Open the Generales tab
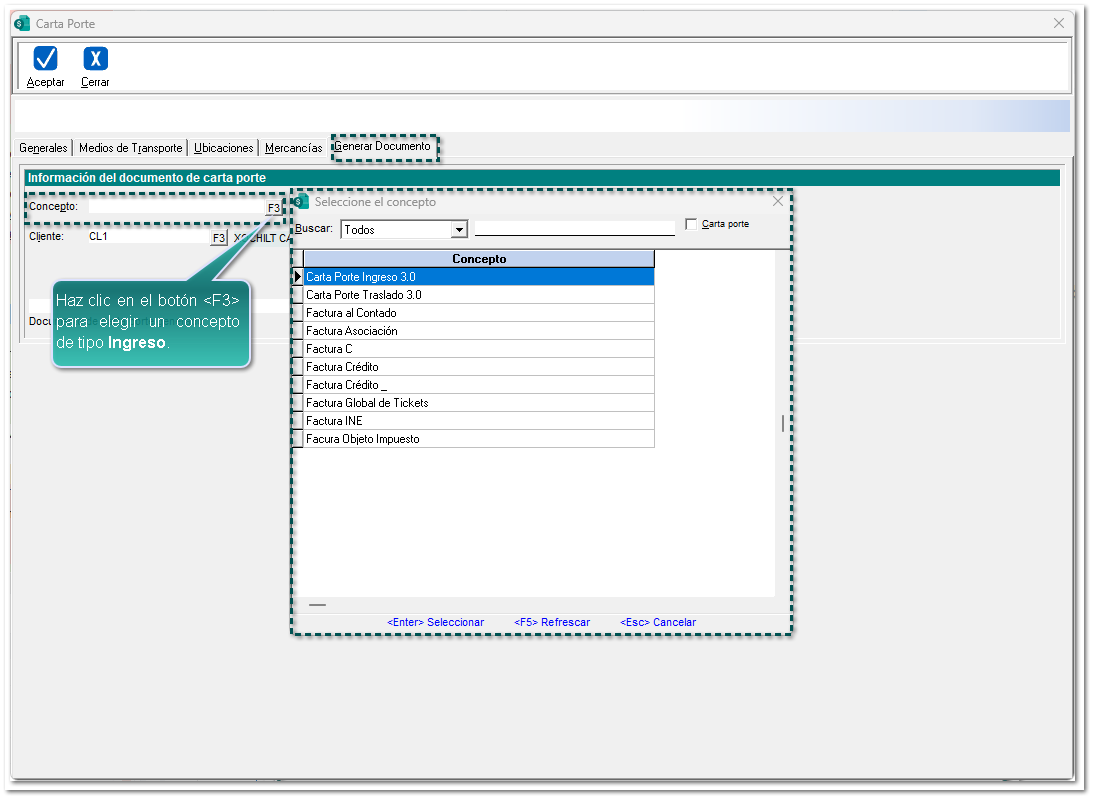 [43, 148]
